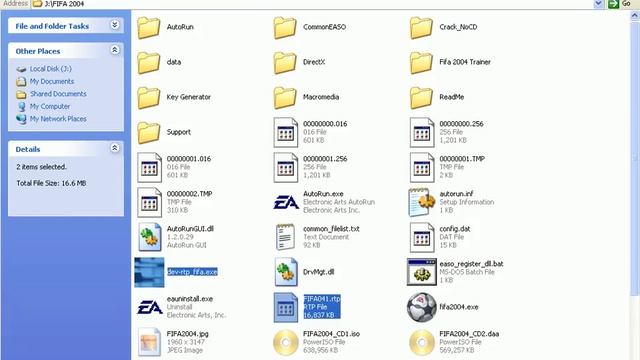Select the 00000001.TMP file icon
The height and width of the screenshot is (360, 640).
click(422, 167)
